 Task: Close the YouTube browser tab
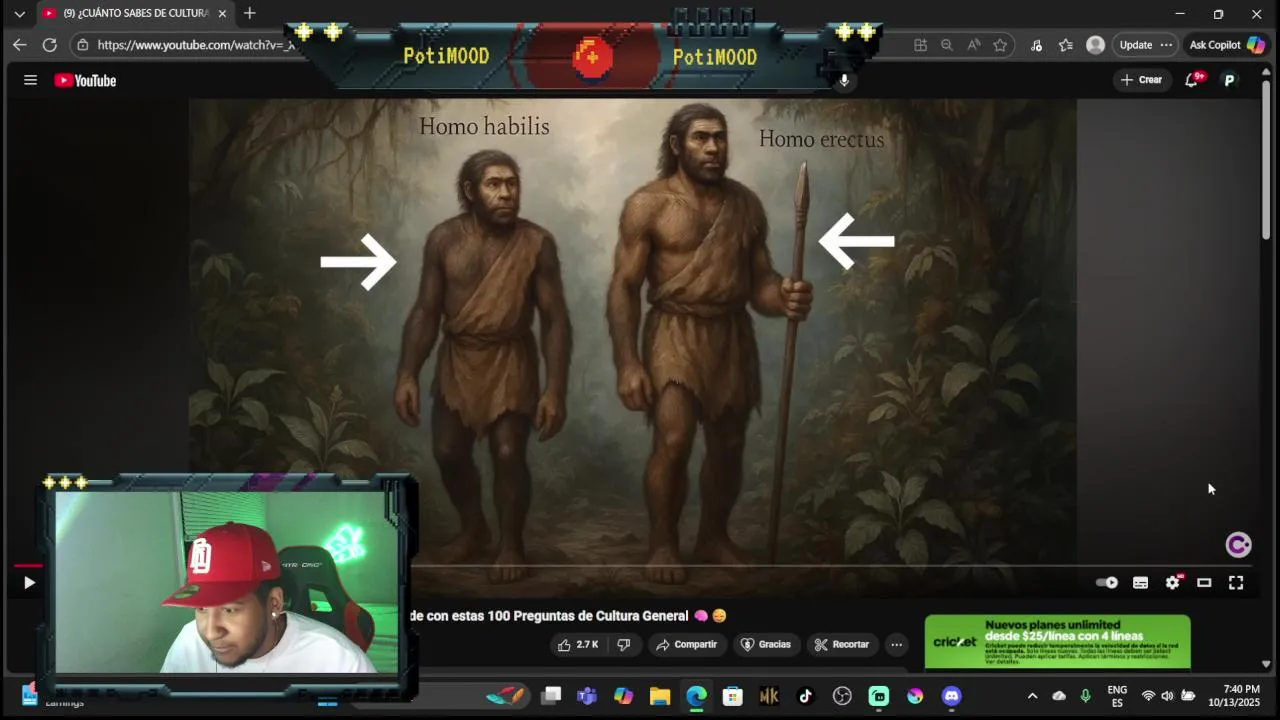click(222, 13)
